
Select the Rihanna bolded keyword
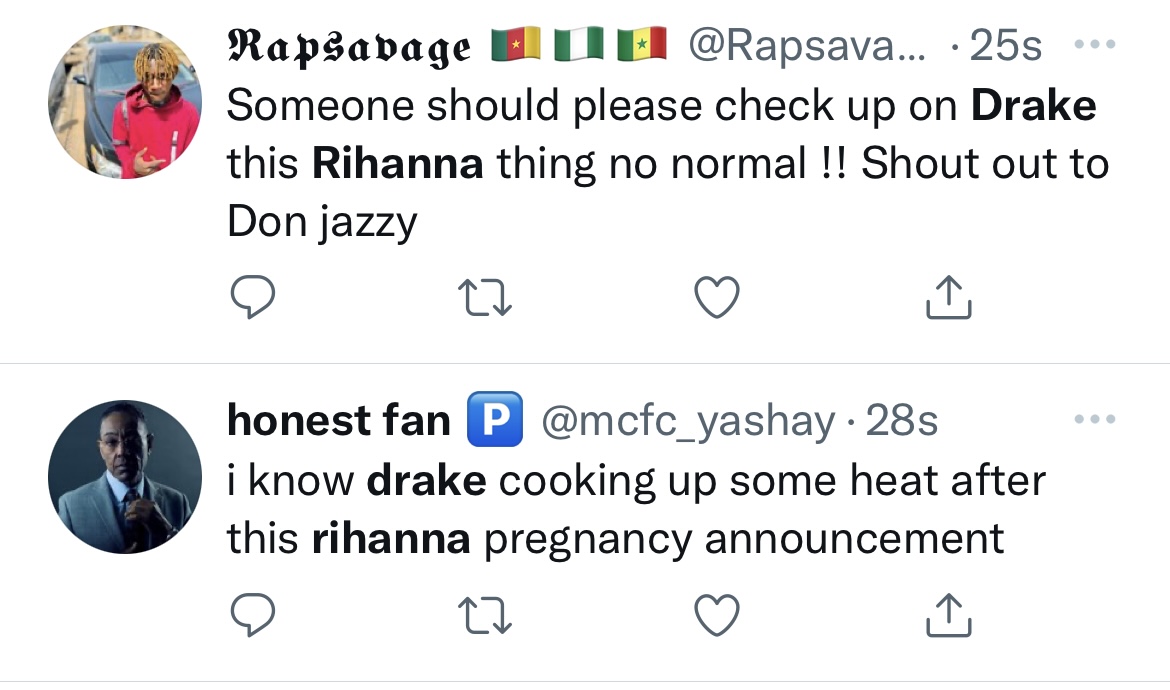coord(398,163)
